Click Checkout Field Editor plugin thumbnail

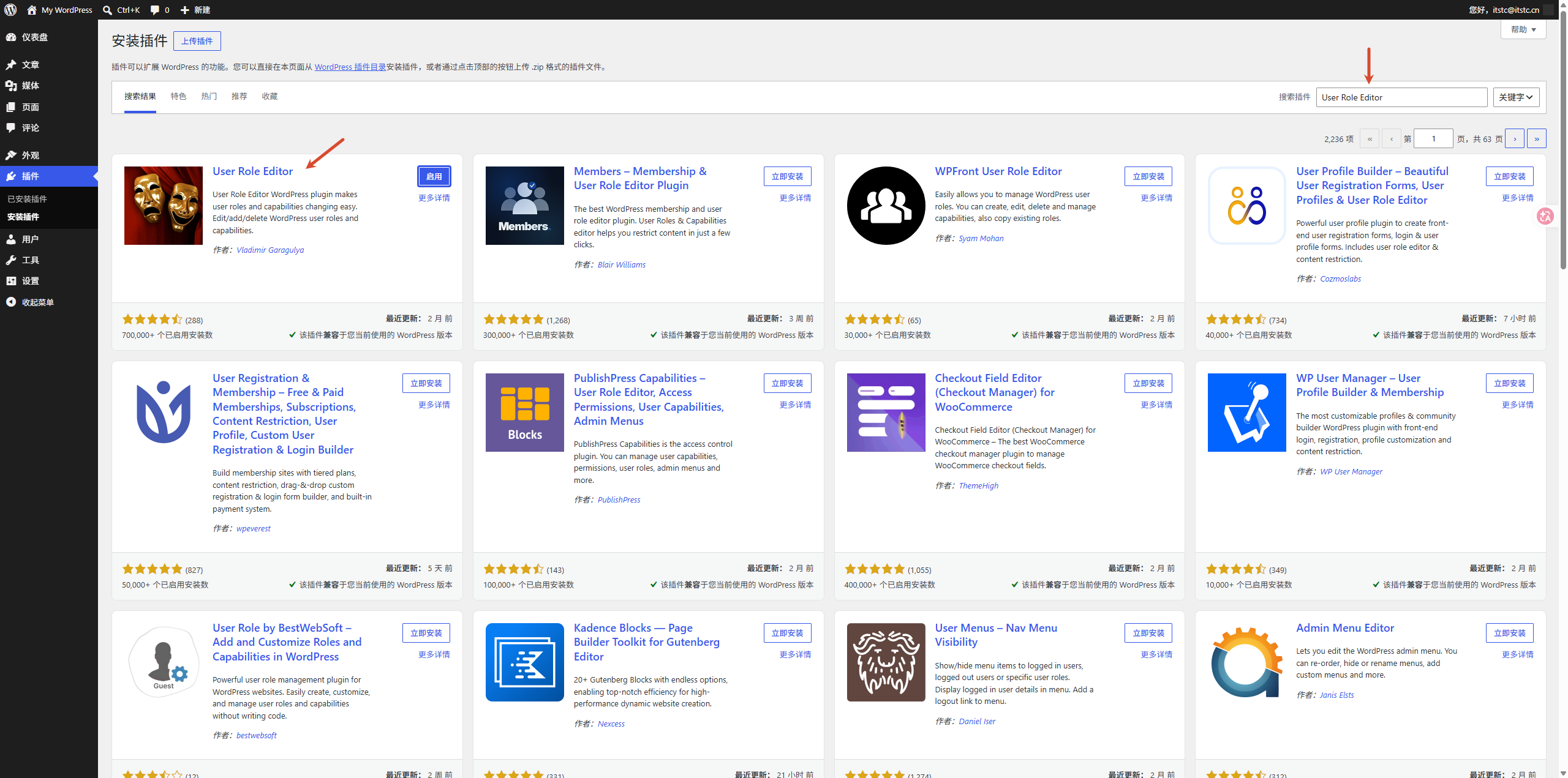pyautogui.click(x=886, y=413)
